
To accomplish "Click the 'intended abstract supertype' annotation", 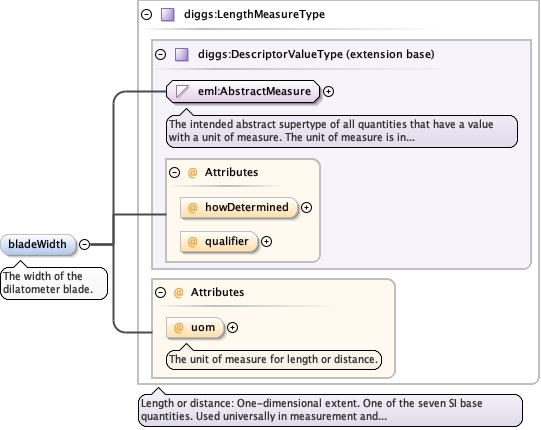I will [x=342, y=131].
